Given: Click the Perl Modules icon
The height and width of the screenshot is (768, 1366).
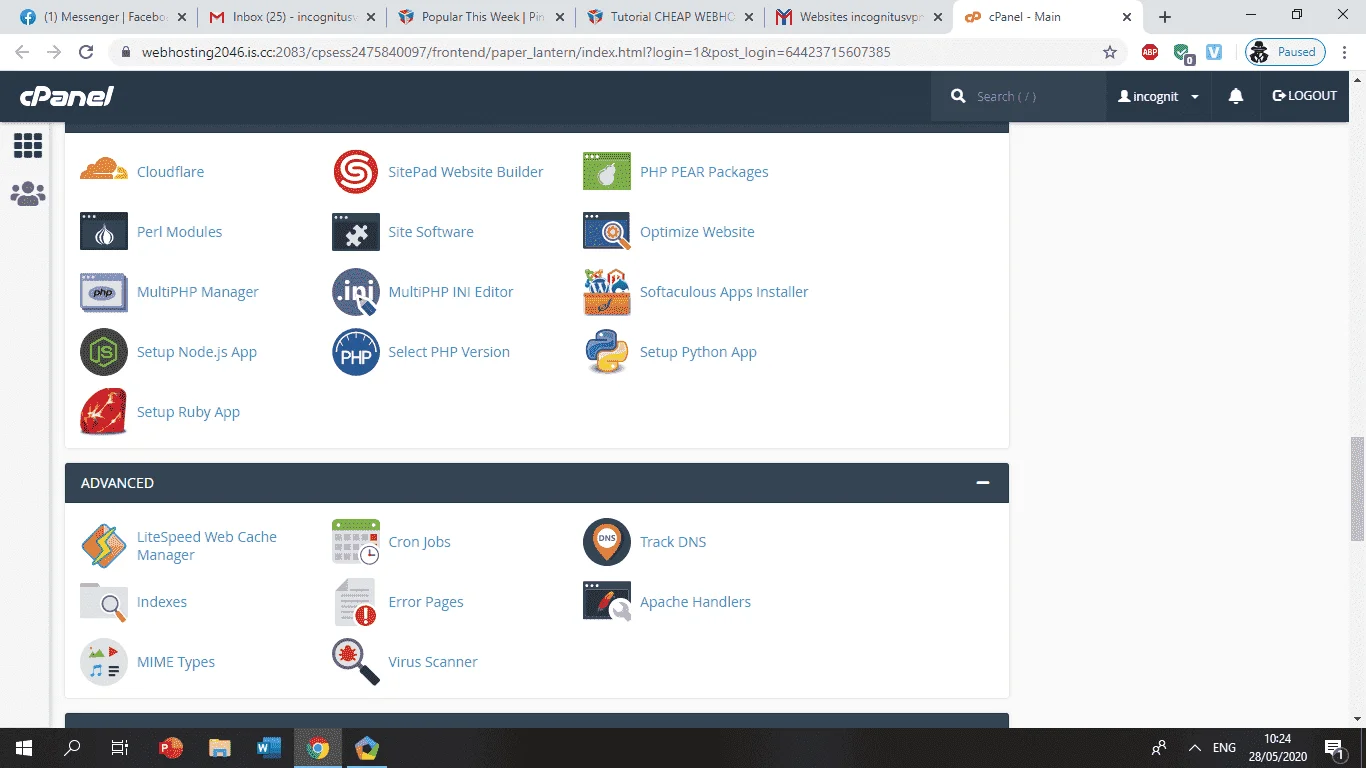Looking at the screenshot, I should [104, 232].
